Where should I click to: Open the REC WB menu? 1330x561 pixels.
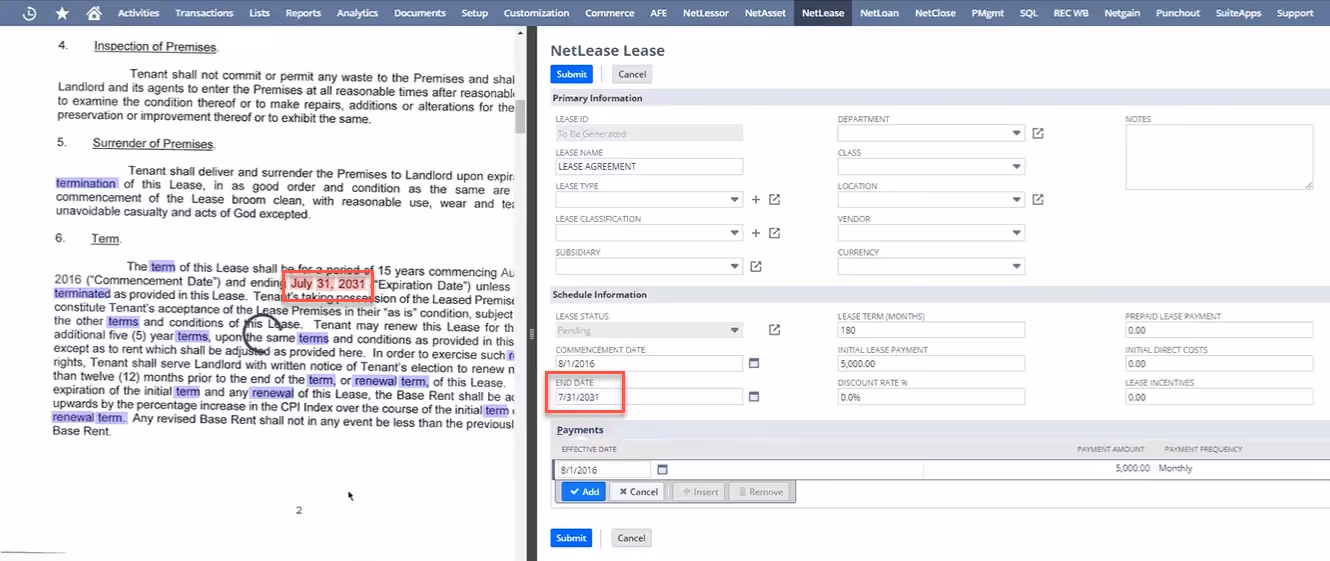coord(1070,13)
